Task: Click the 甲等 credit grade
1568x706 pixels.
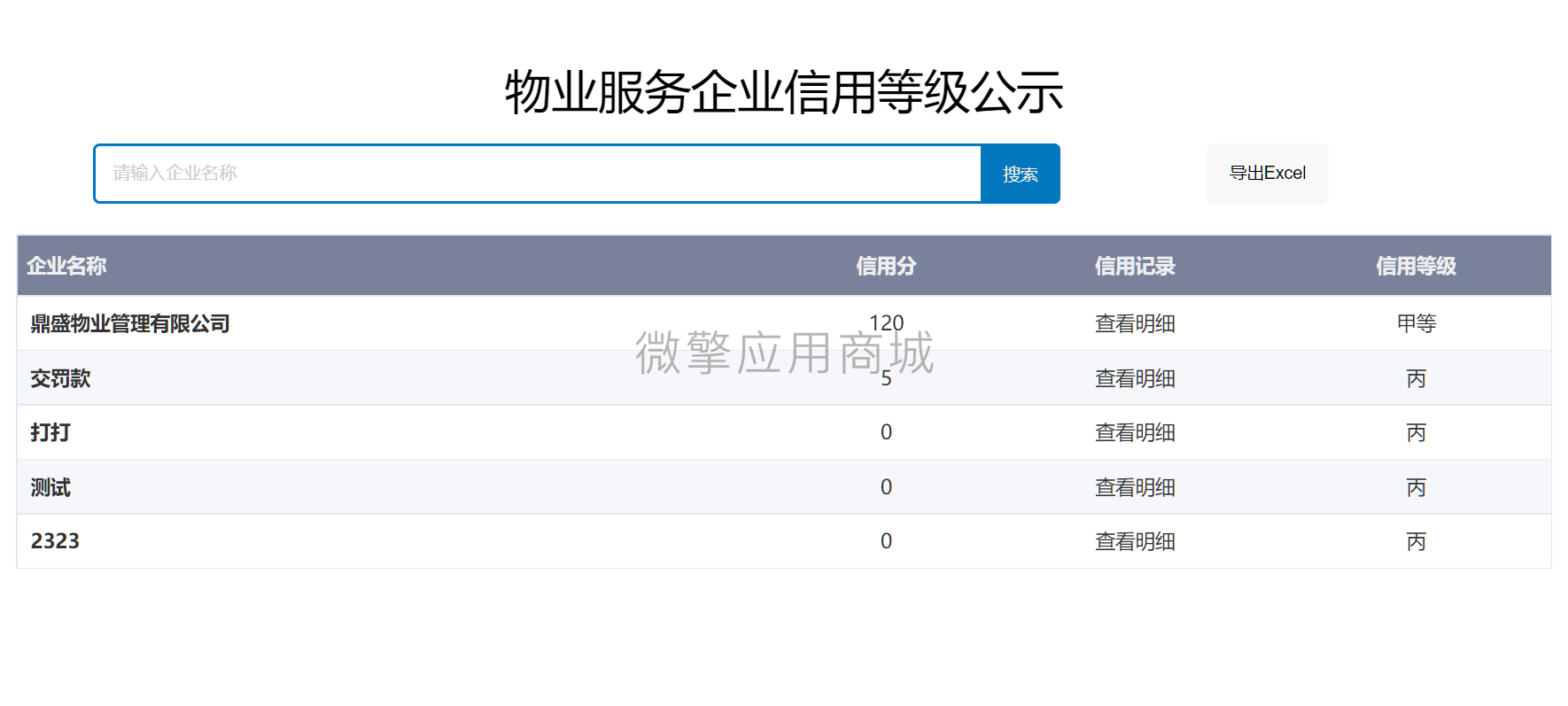Action: 1417,324
